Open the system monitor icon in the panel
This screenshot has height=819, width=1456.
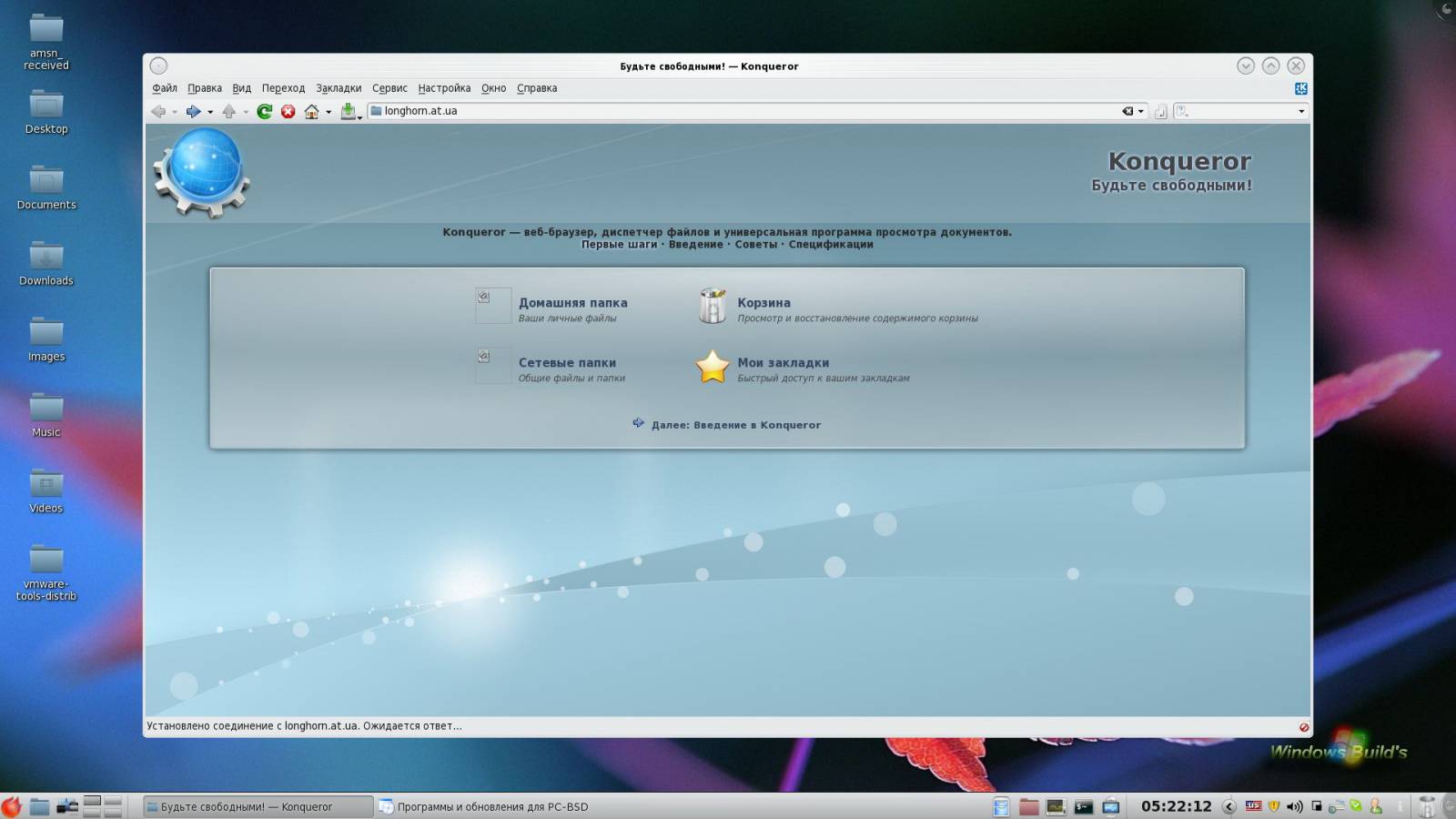[1056, 806]
